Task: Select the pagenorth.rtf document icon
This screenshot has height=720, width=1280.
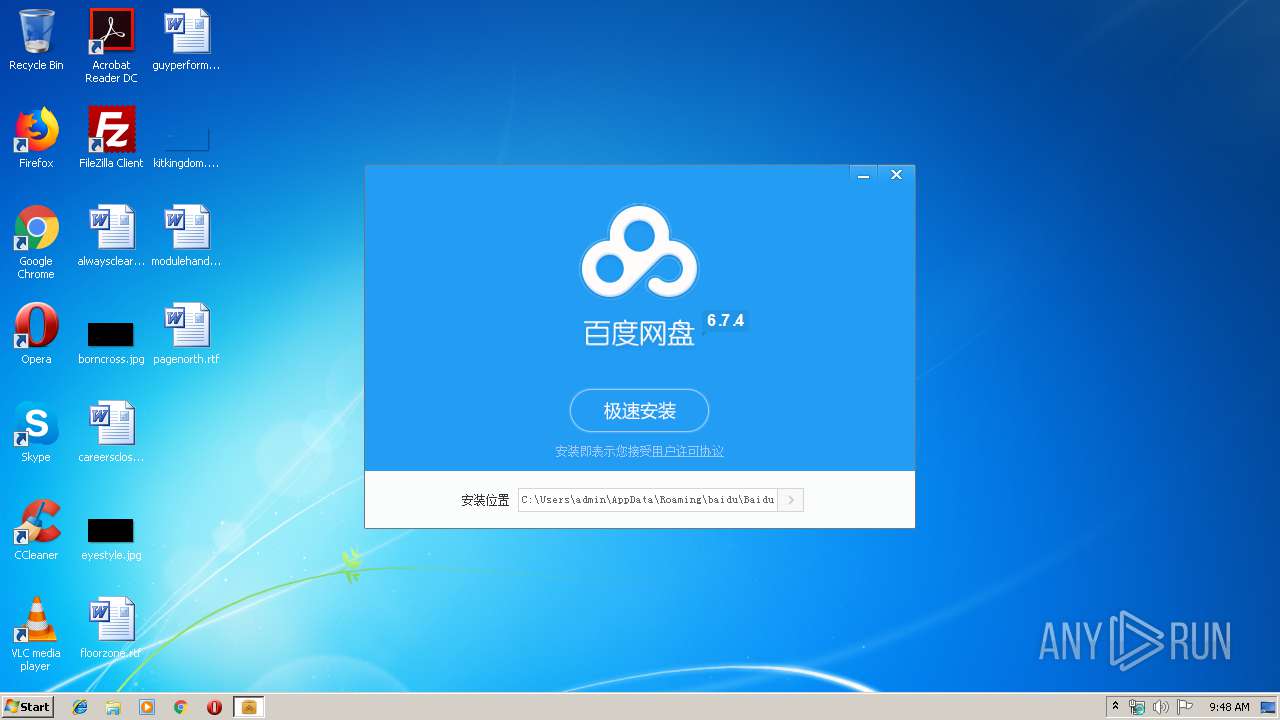Action: point(186,334)
